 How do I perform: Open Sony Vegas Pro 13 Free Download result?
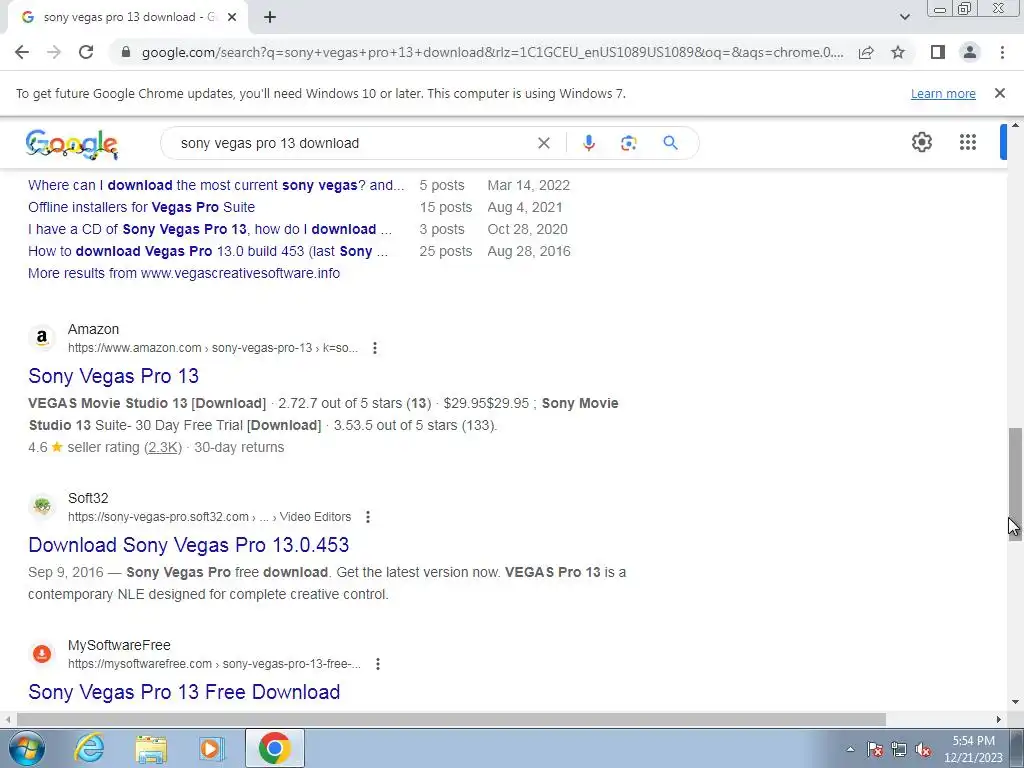pyautogui.click(x=184, y=692)
